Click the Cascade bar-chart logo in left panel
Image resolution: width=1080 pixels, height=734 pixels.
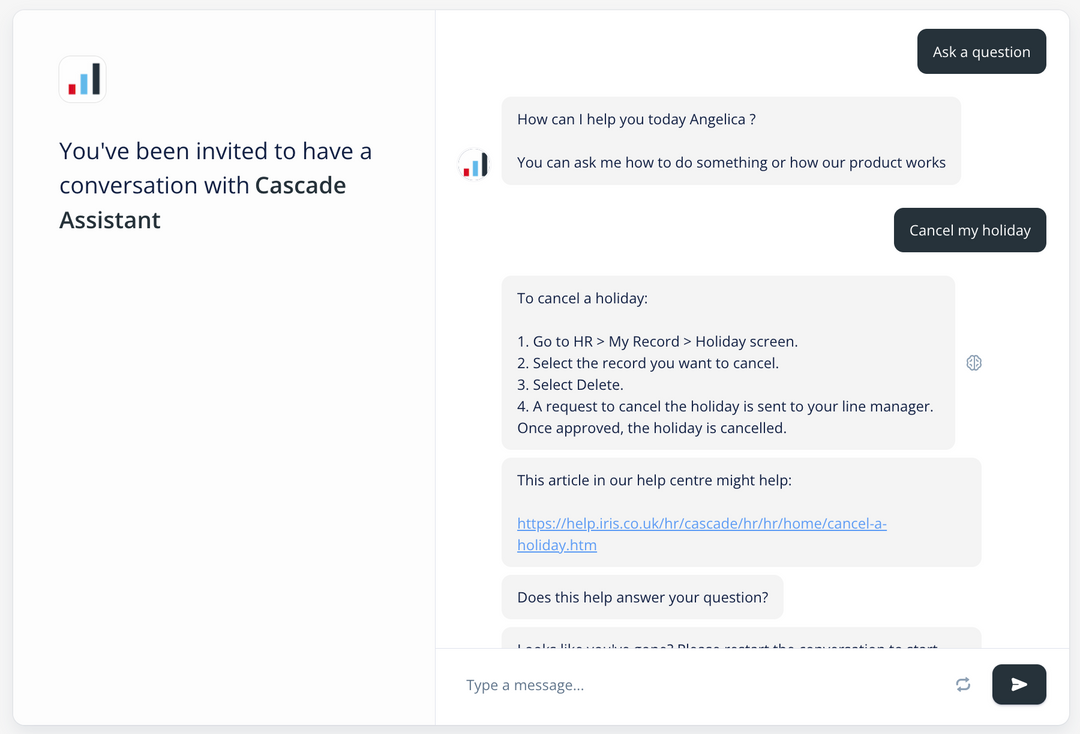tap(83, 79)
